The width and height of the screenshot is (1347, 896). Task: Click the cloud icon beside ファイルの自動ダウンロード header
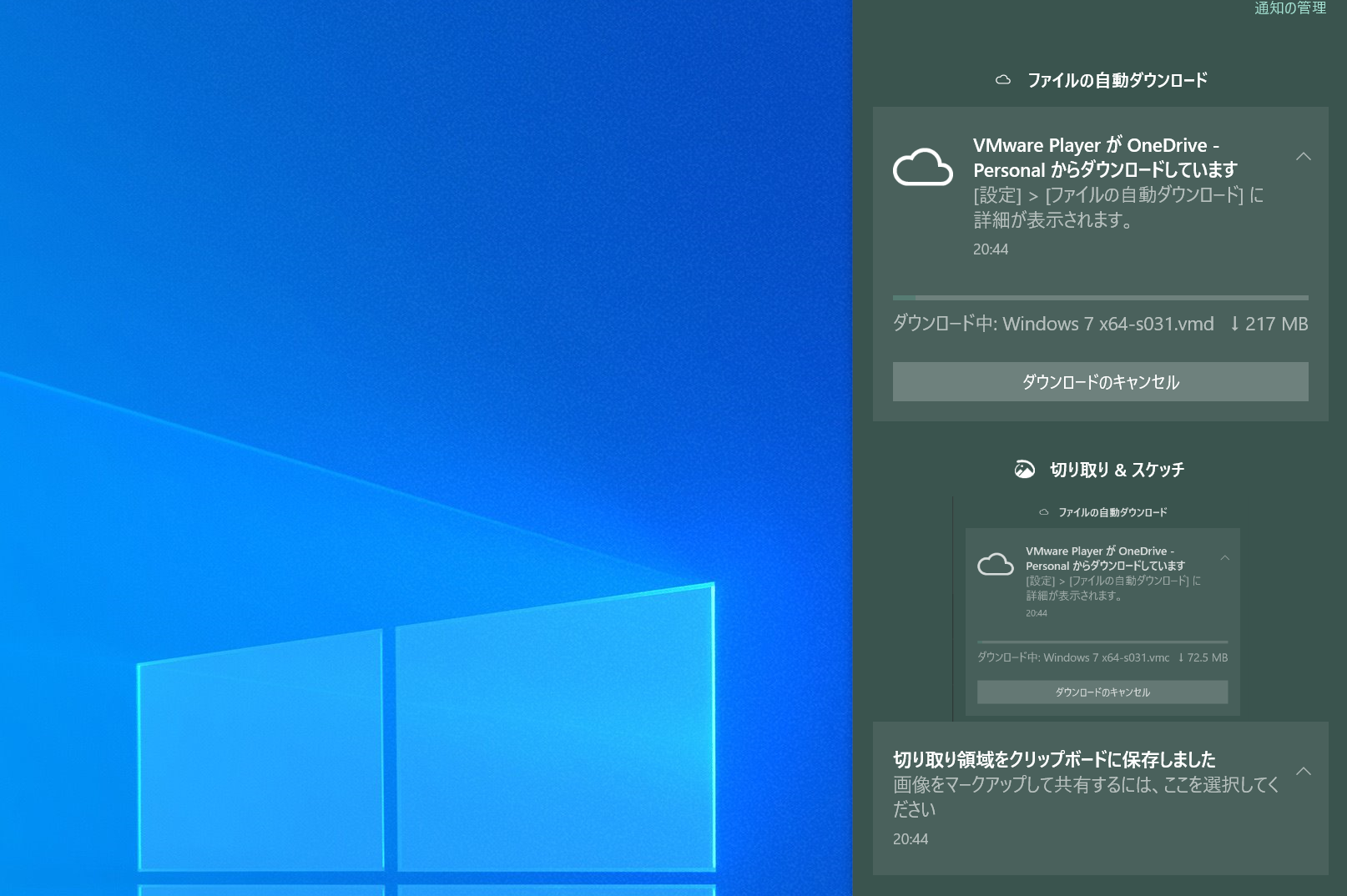tap(1003, 80)
